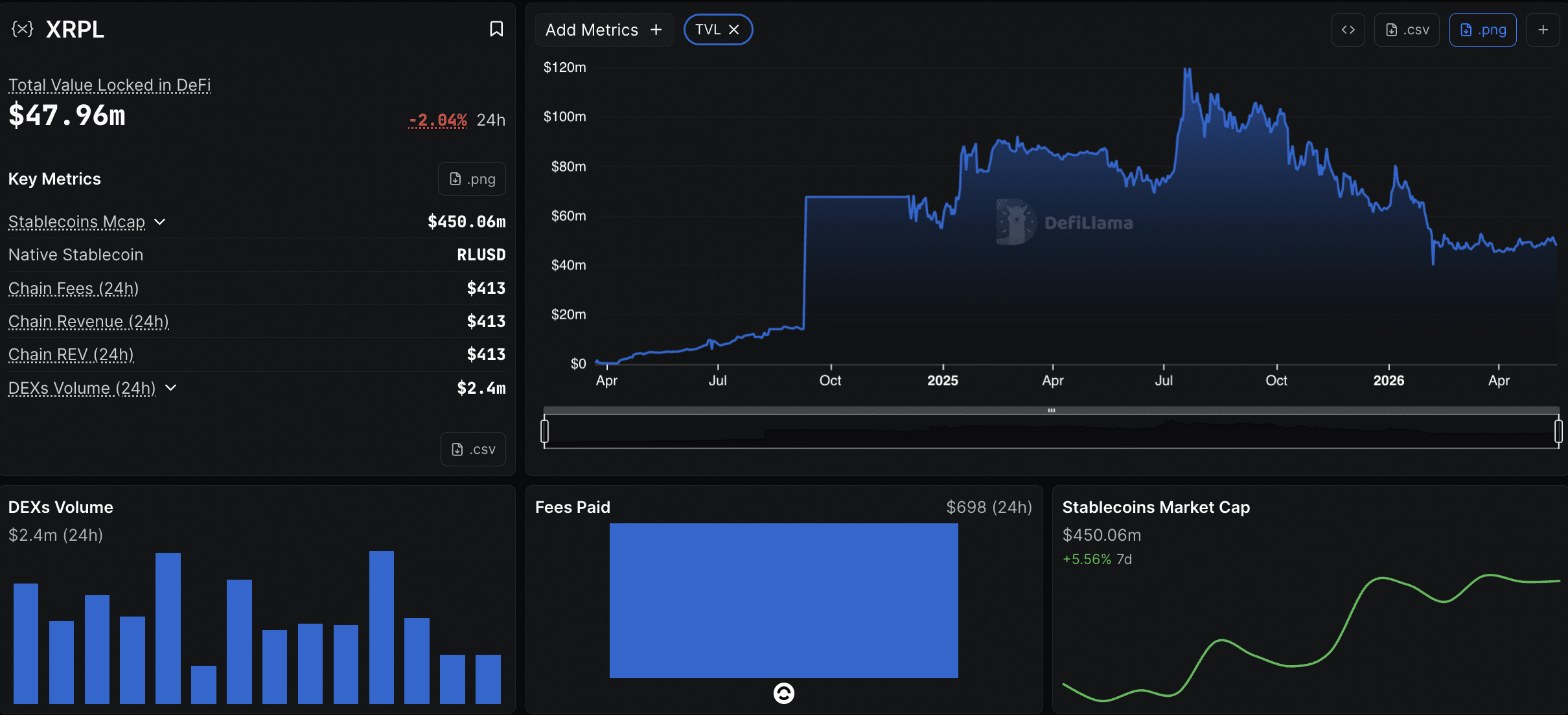The width and height of the screenshot is (1568, 715).
Task: Select the right handle of the range slider
Action: [1558, 431]
